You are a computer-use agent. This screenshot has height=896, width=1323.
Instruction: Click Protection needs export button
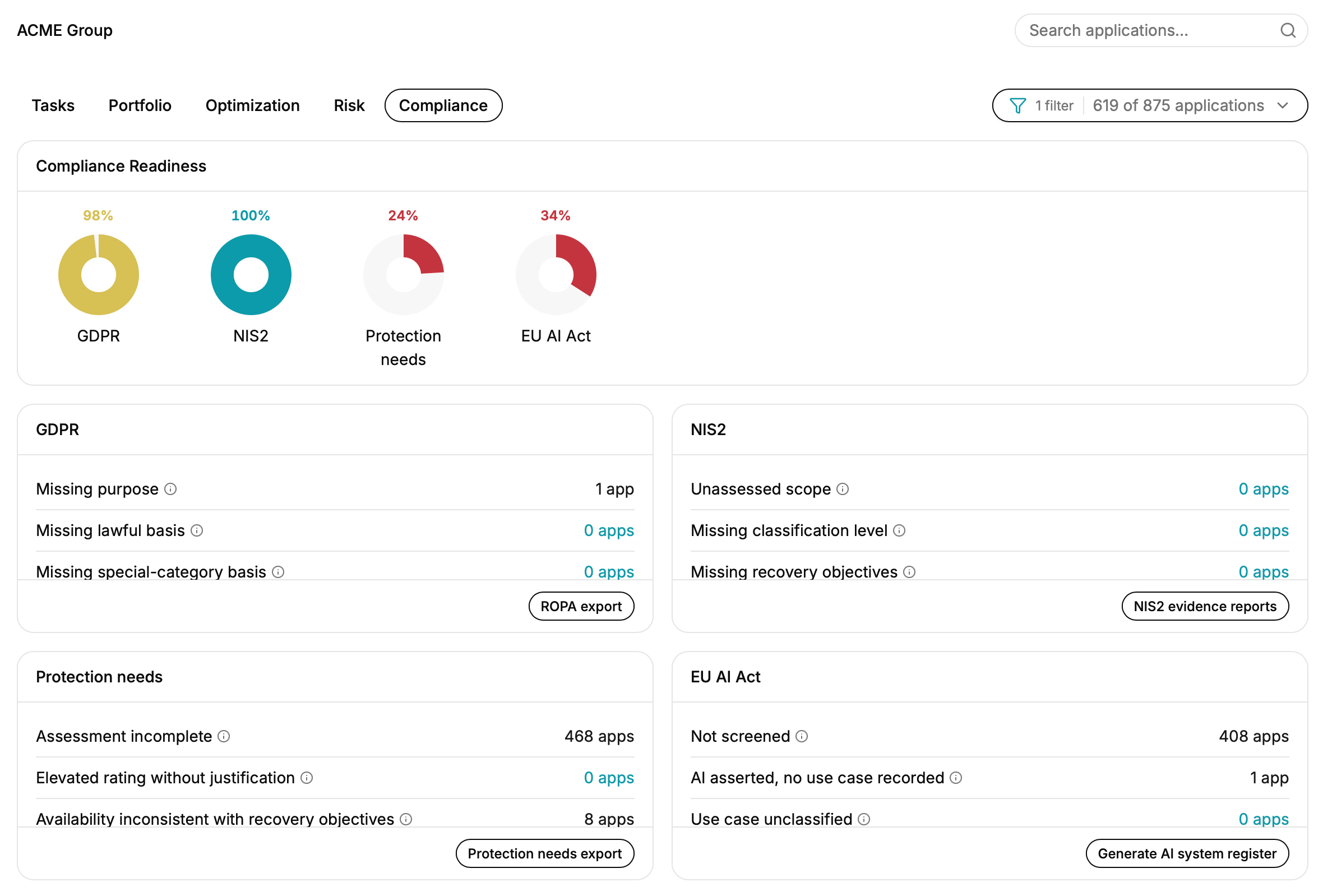[545, 853]
